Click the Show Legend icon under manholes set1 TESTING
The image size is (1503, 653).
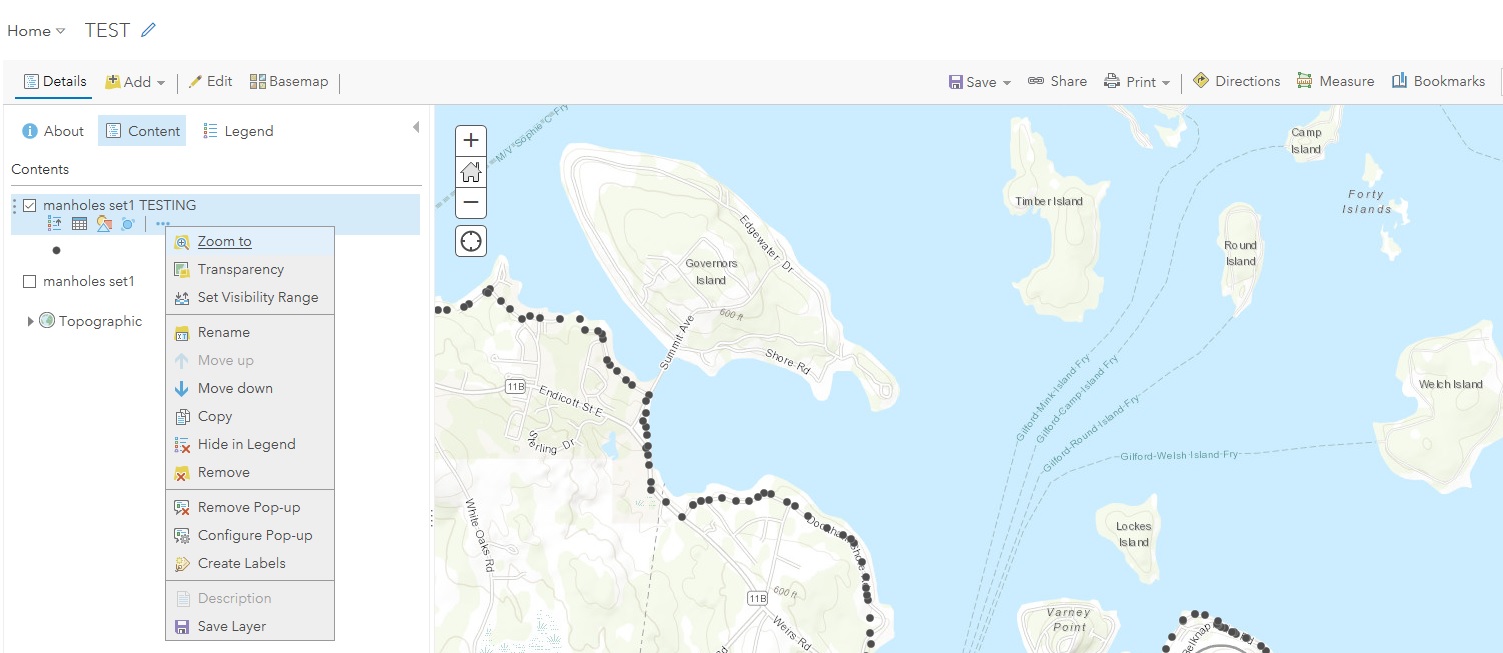point(55,224)
